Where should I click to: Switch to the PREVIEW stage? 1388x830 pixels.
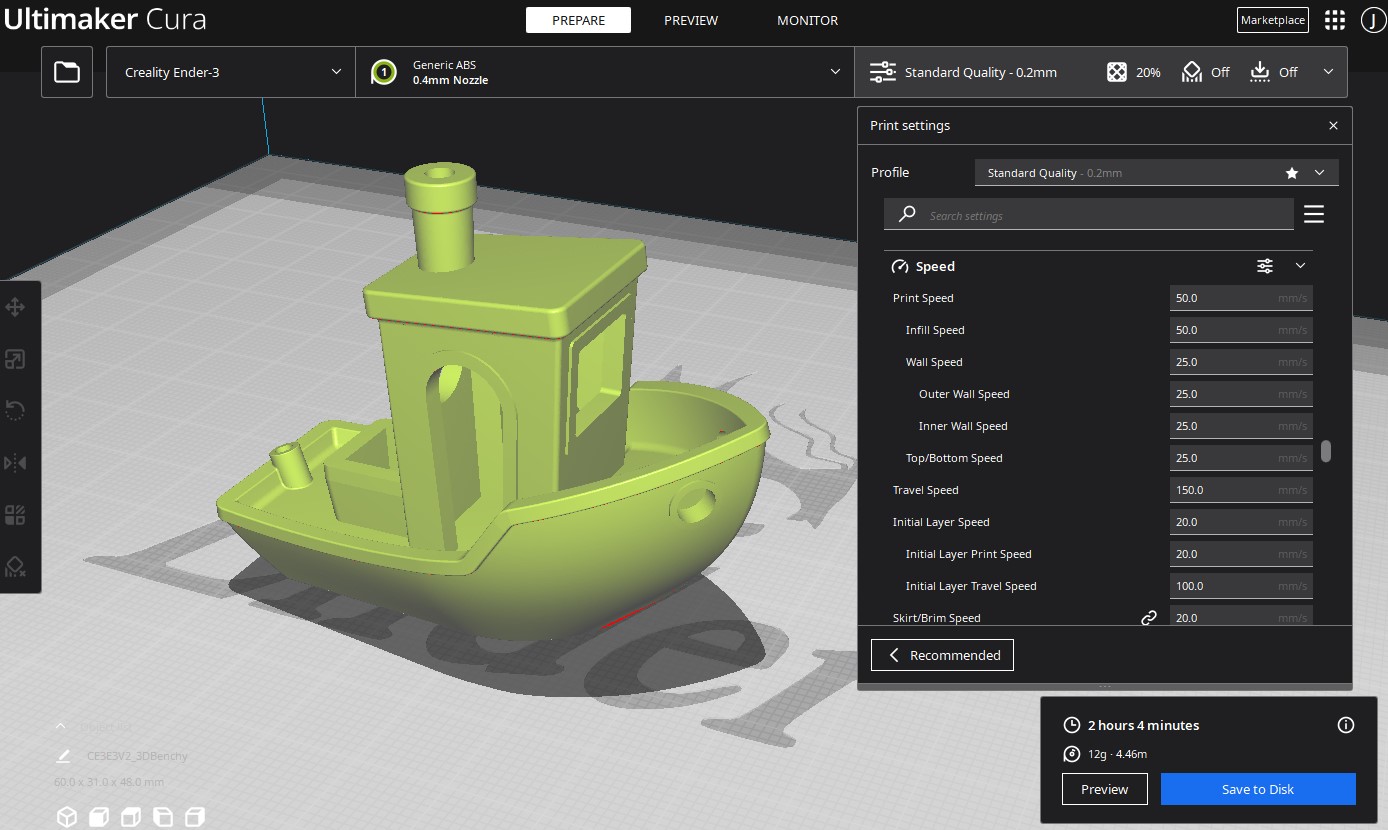tap(691, 20)
